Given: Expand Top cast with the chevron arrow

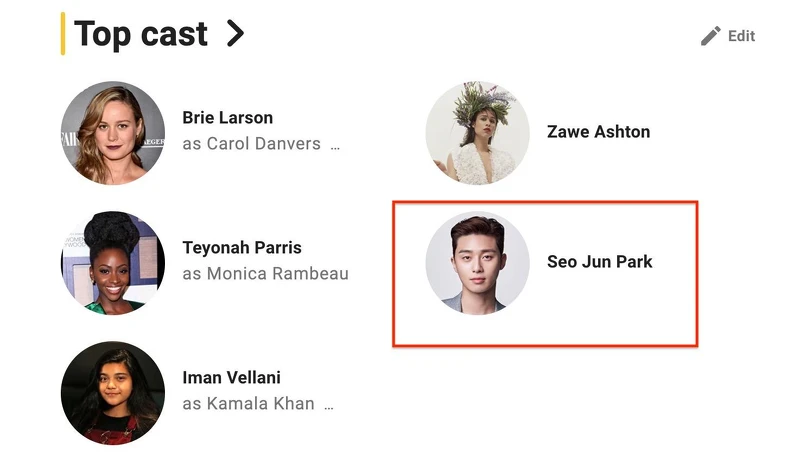Looking at the screenshot, I should pyautogui.click(x=235, y=34).
